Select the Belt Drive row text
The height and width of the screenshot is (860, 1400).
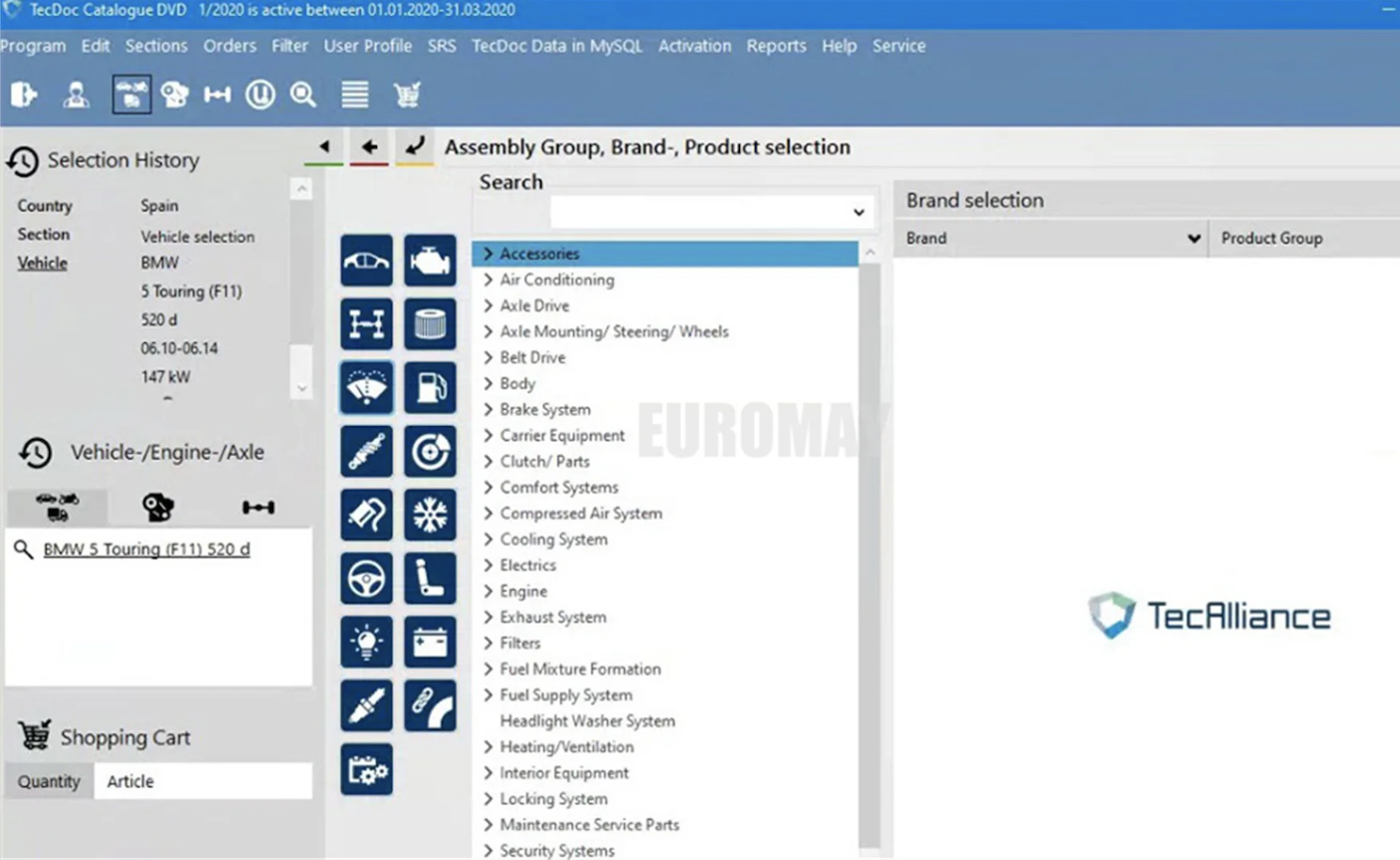coord(532,357)
